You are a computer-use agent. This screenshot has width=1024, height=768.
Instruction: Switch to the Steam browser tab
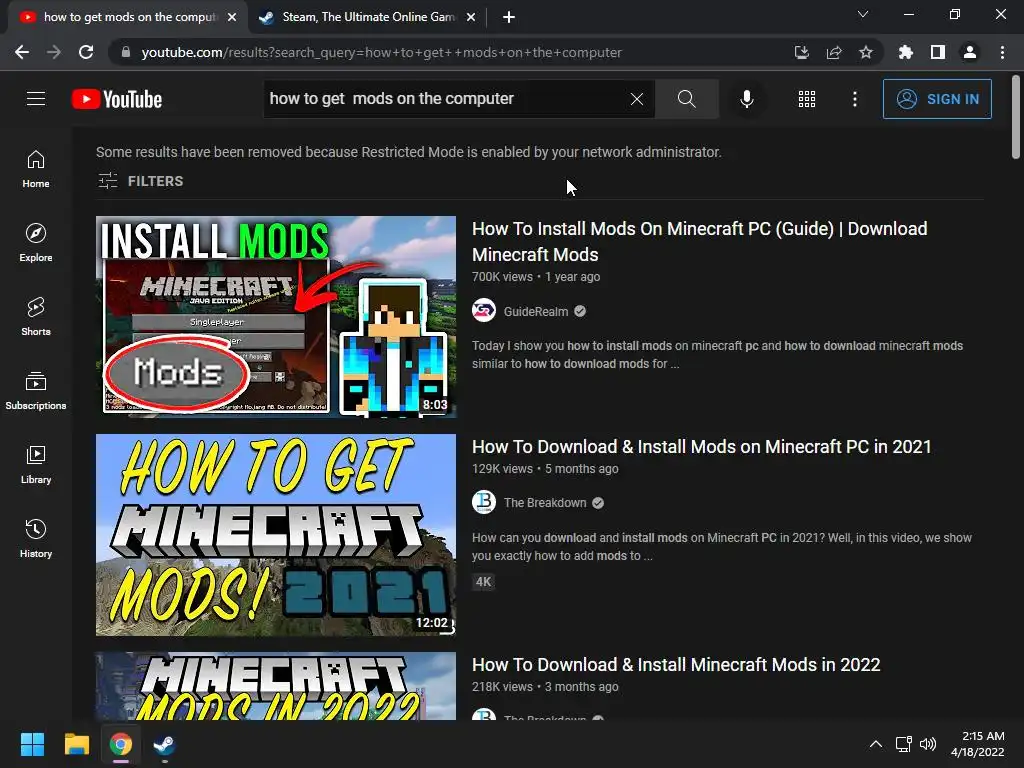point(366,17)
